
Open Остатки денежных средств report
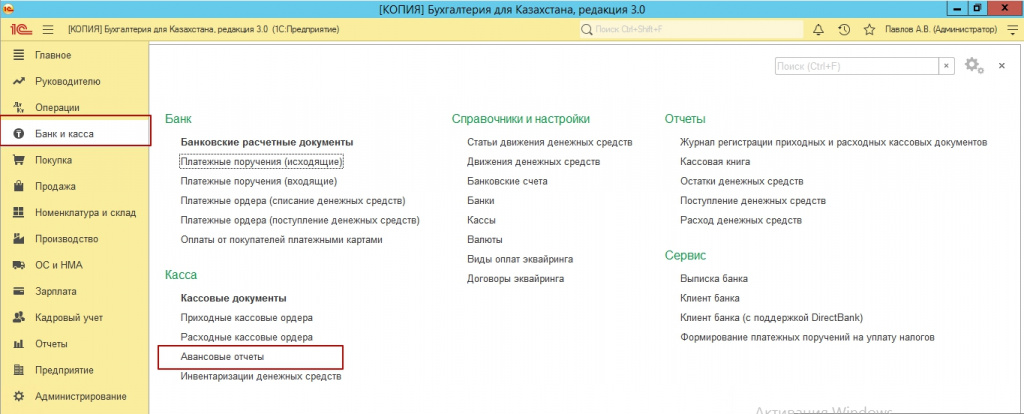pyautogui.click(x=741, y=181)
